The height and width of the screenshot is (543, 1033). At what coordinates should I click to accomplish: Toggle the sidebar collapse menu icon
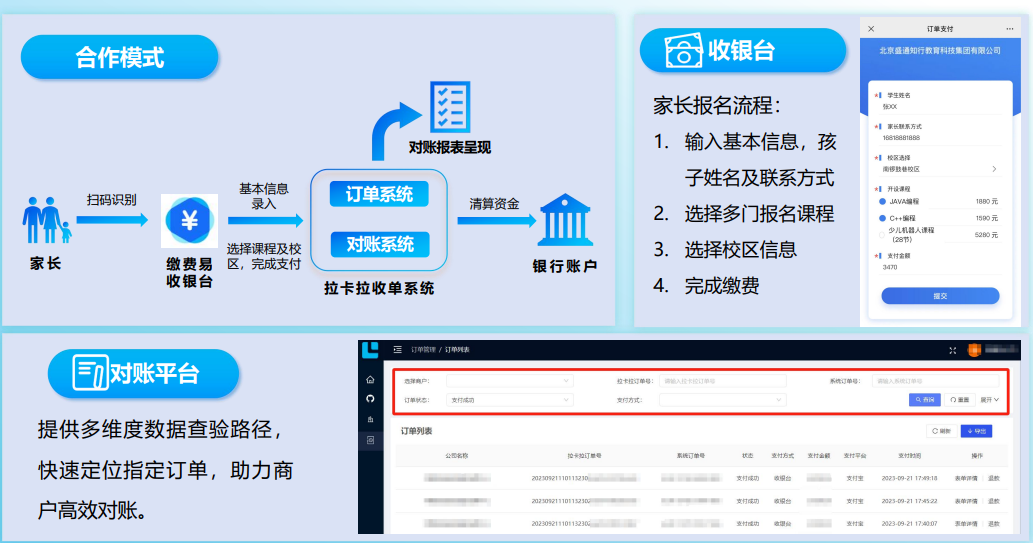coord(397,350)
